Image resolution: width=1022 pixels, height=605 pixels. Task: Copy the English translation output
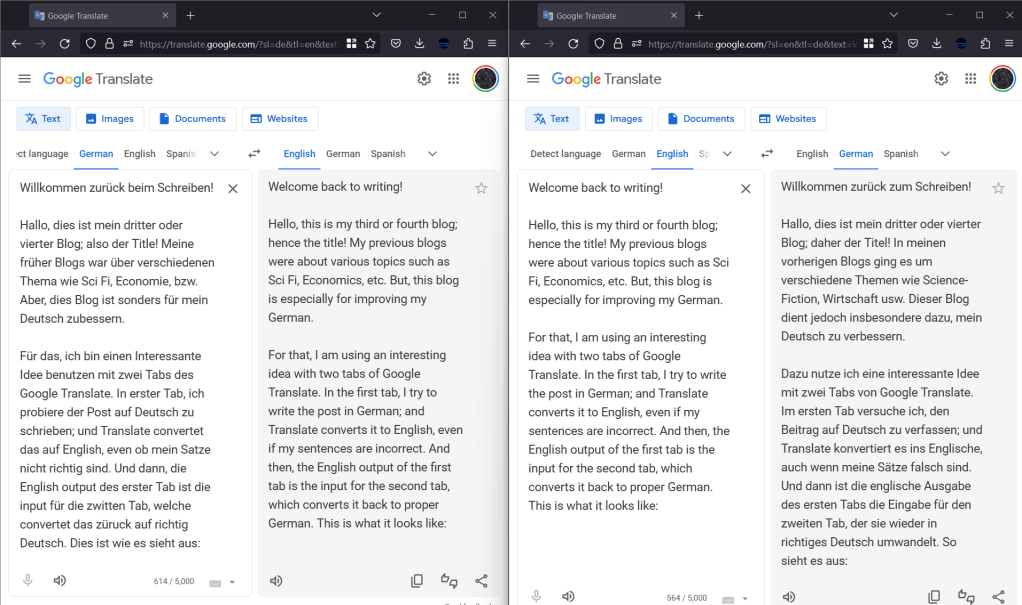point(417,580)
